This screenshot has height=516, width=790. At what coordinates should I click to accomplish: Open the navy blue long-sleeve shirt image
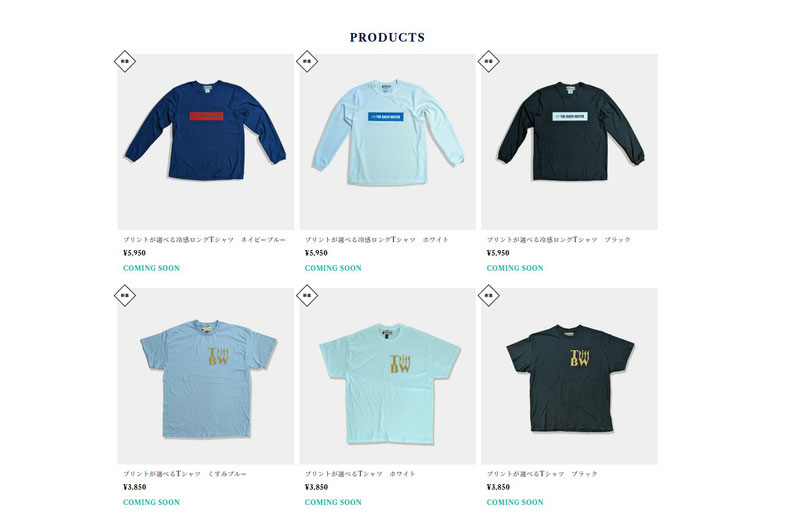[x=206, y=142]
